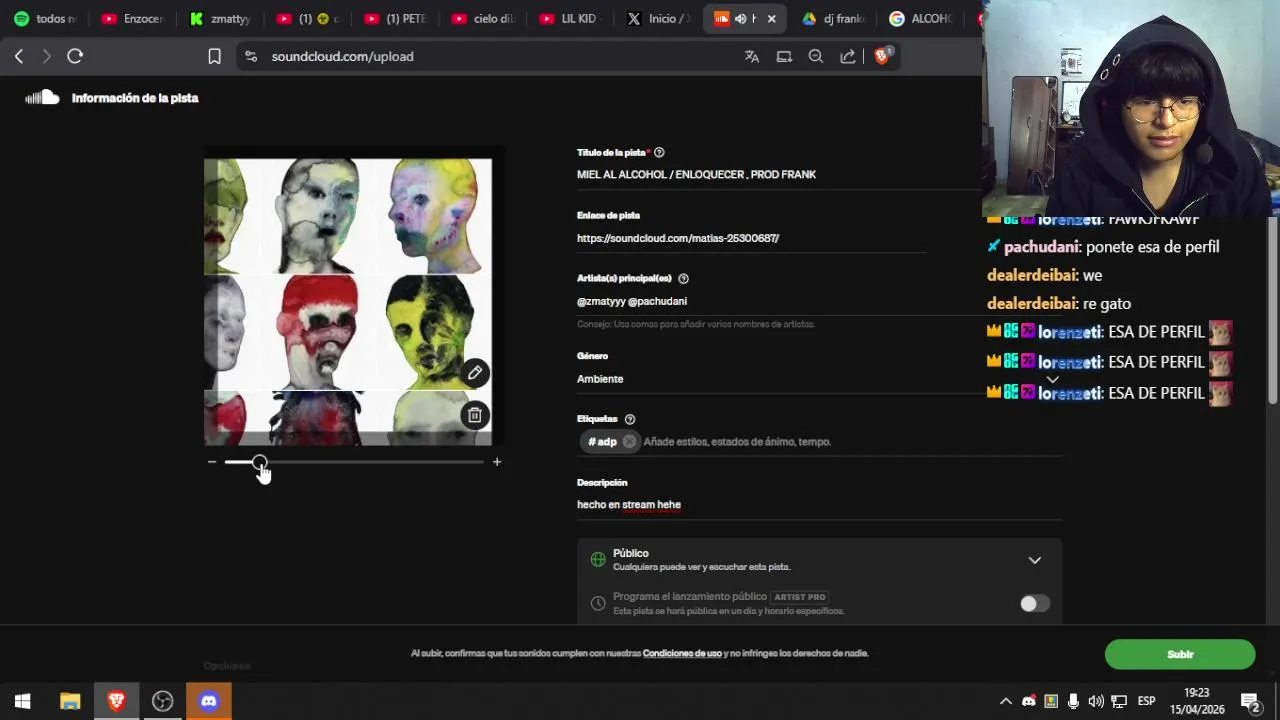
Task: Remove the adp tag with its X
Action: coord(629,441)
